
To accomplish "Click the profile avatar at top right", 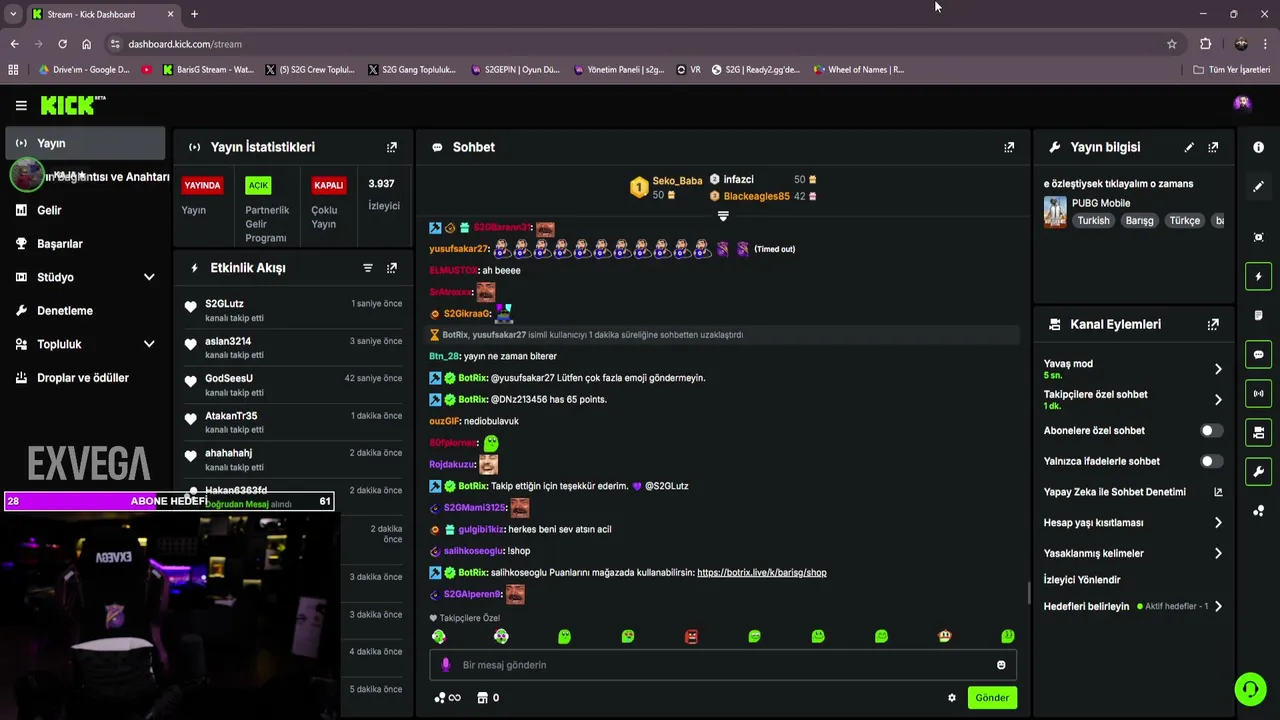I will point(1242,103).
